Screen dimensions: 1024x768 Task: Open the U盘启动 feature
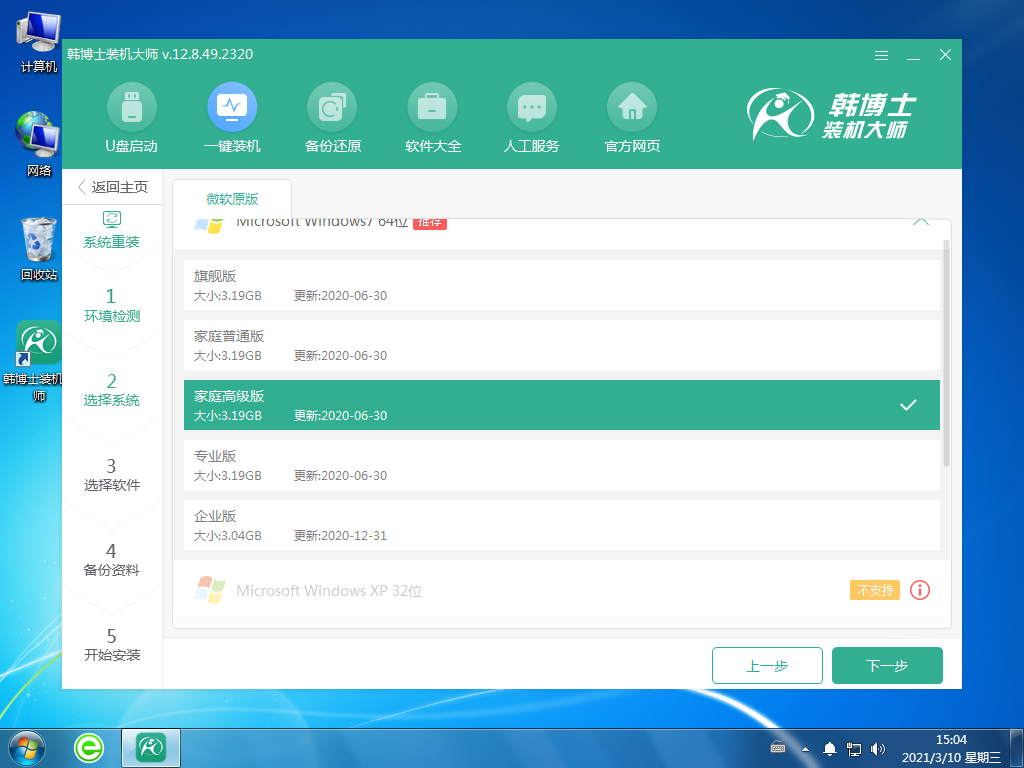click(x=132, y=118)
